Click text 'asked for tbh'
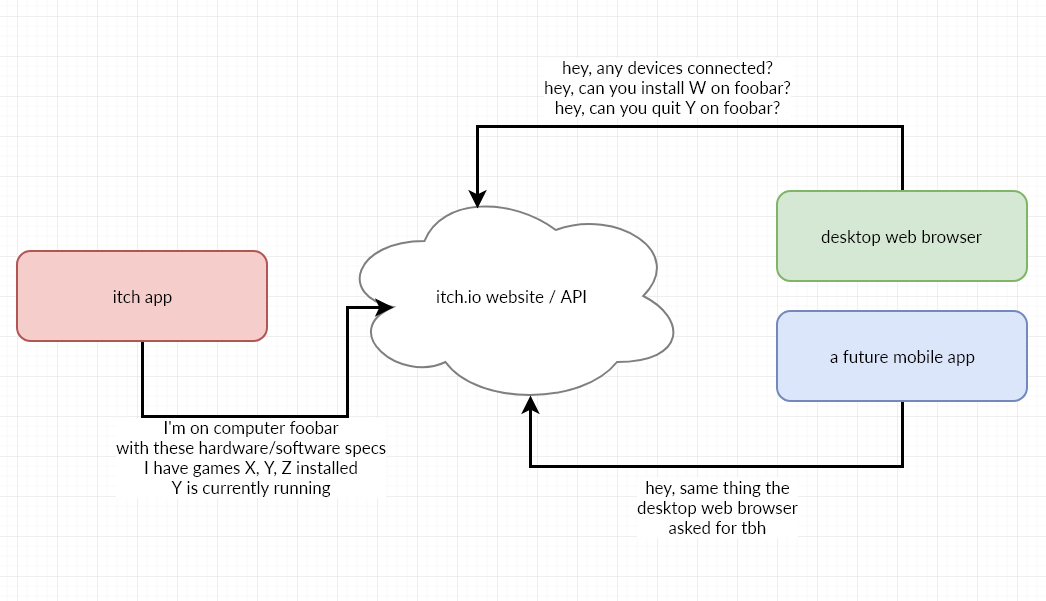 (717, 528)
